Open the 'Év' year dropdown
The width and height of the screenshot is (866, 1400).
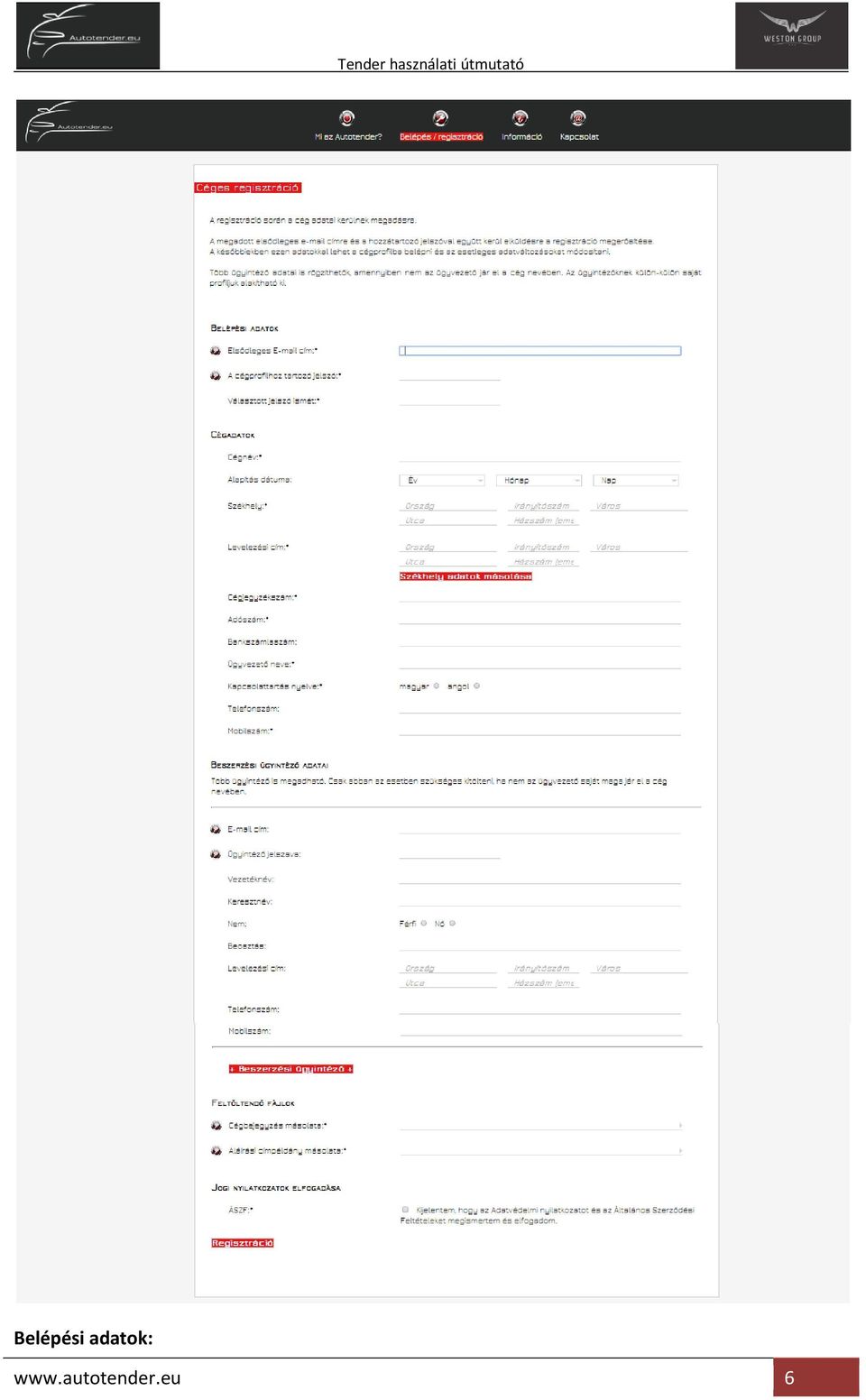pos(442,481)
